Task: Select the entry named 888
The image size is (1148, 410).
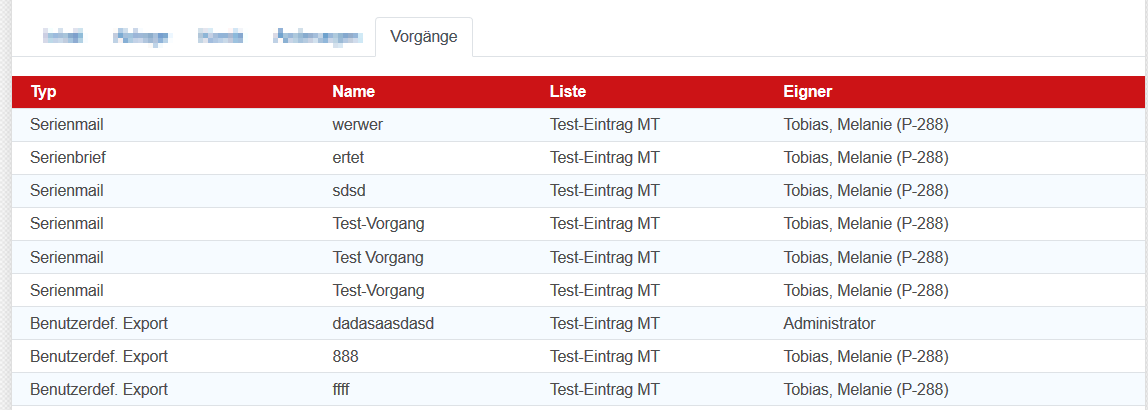Action: click(x=346, y=356)
